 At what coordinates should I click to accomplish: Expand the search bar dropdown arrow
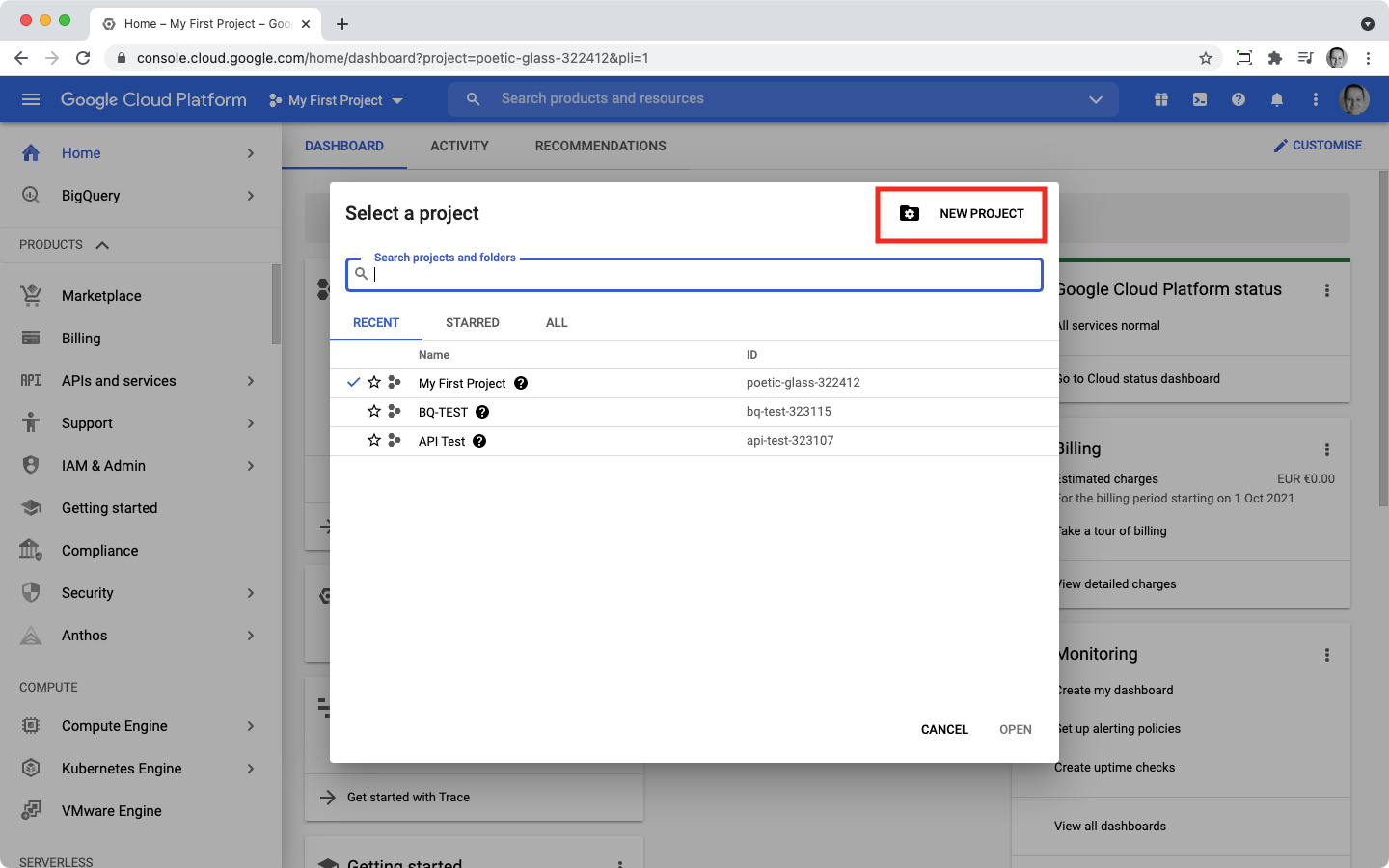[1096, 99]
